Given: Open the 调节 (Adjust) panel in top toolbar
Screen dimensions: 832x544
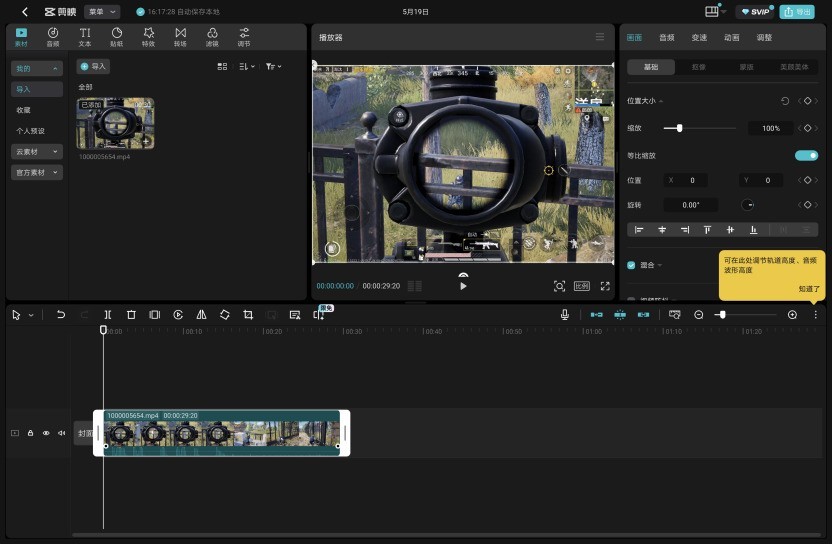Looking at the screenshot, I should pos(244,37).
